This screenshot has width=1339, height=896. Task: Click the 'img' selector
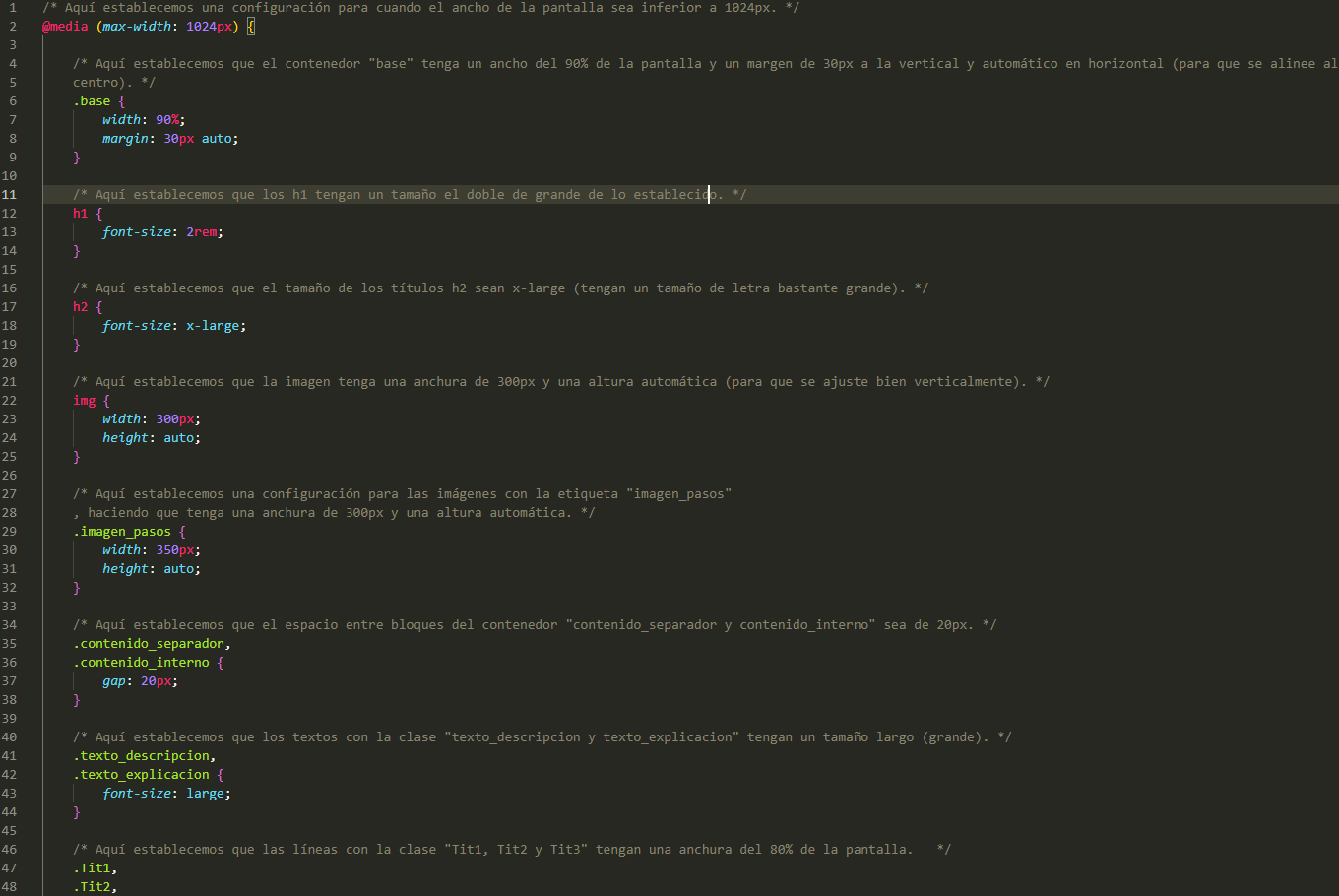coord(84,401)
